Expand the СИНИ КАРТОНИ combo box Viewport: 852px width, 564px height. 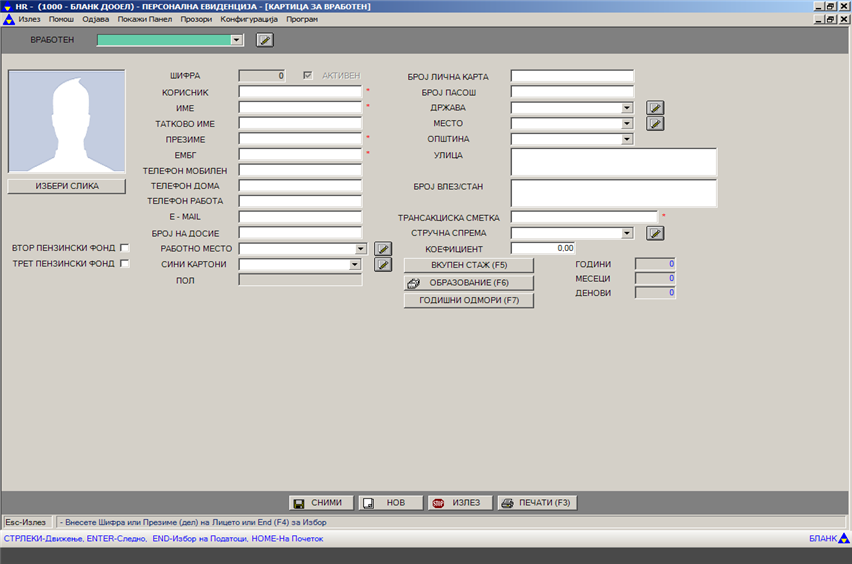coord(354,265)
